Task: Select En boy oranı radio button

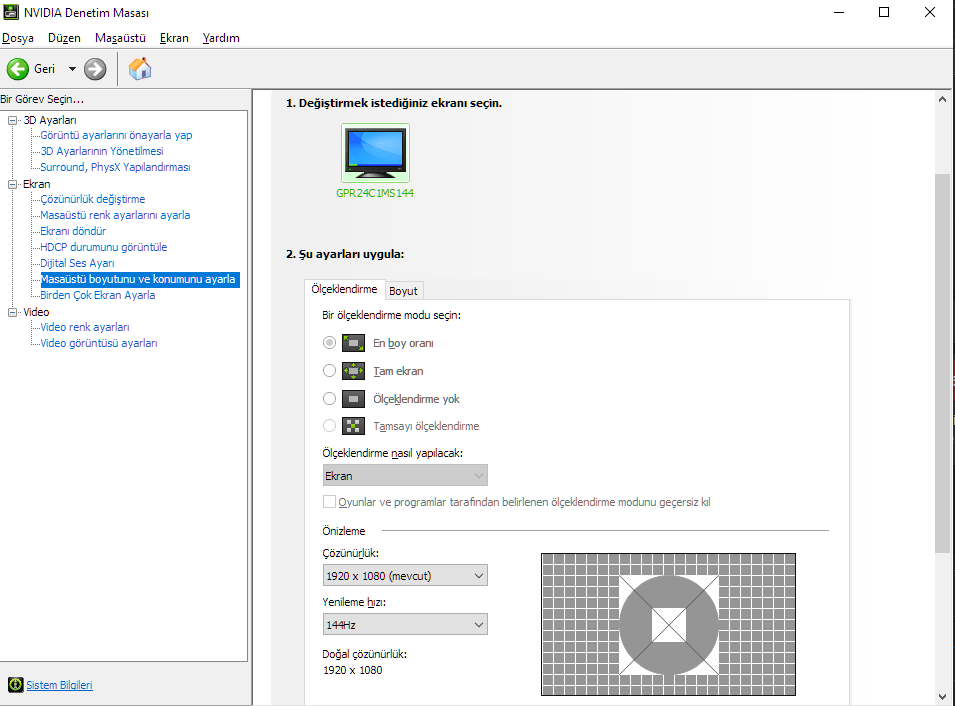Action: (329, 342)
